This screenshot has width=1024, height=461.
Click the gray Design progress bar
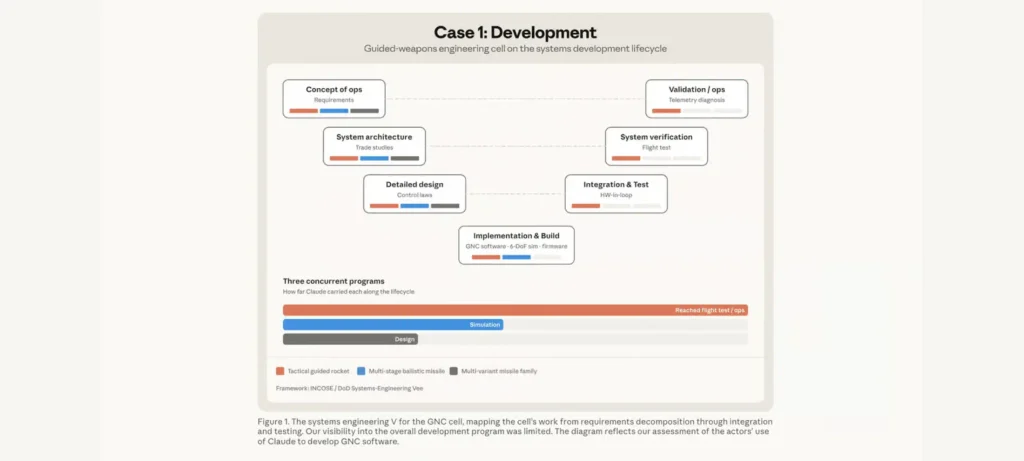pos(350,339)
